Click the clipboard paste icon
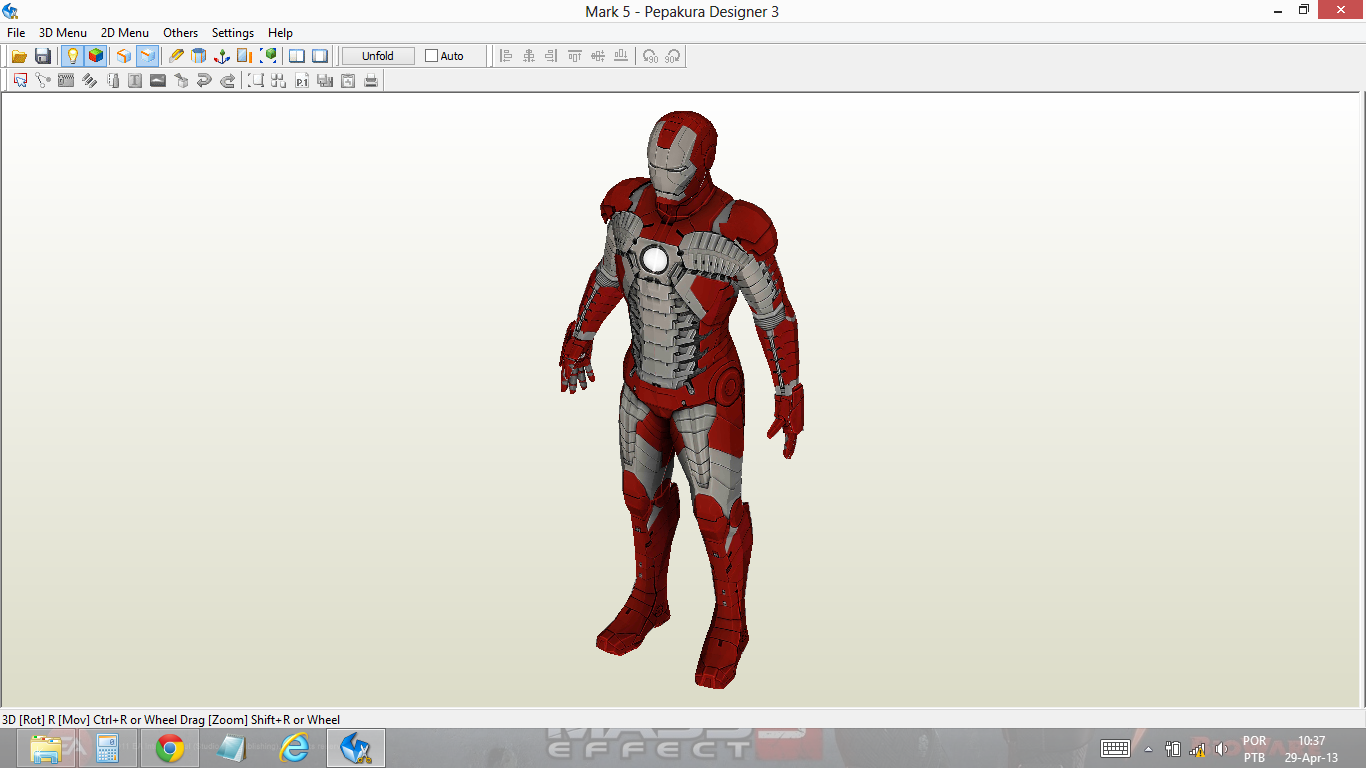Screen dimensions: 1366x768 [x=348, y=81]
